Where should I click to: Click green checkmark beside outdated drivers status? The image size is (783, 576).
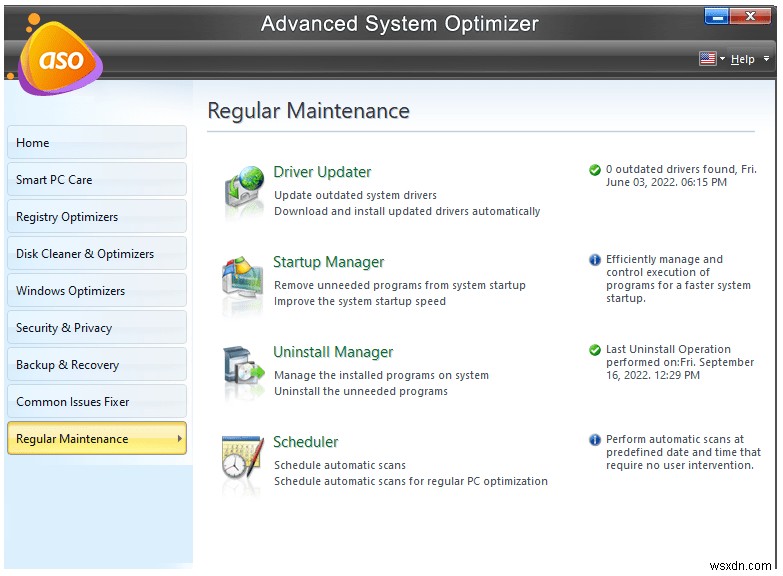[594, 170]
